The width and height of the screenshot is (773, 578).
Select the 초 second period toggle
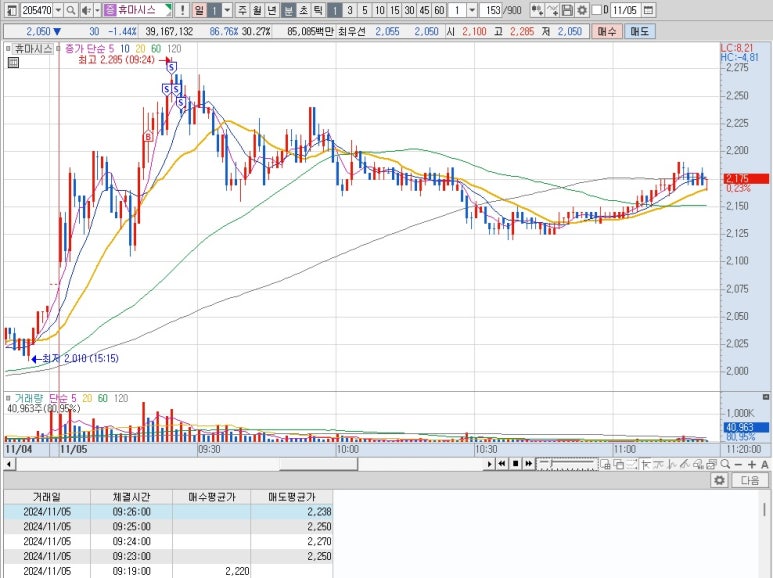click(x=304, y=10)
